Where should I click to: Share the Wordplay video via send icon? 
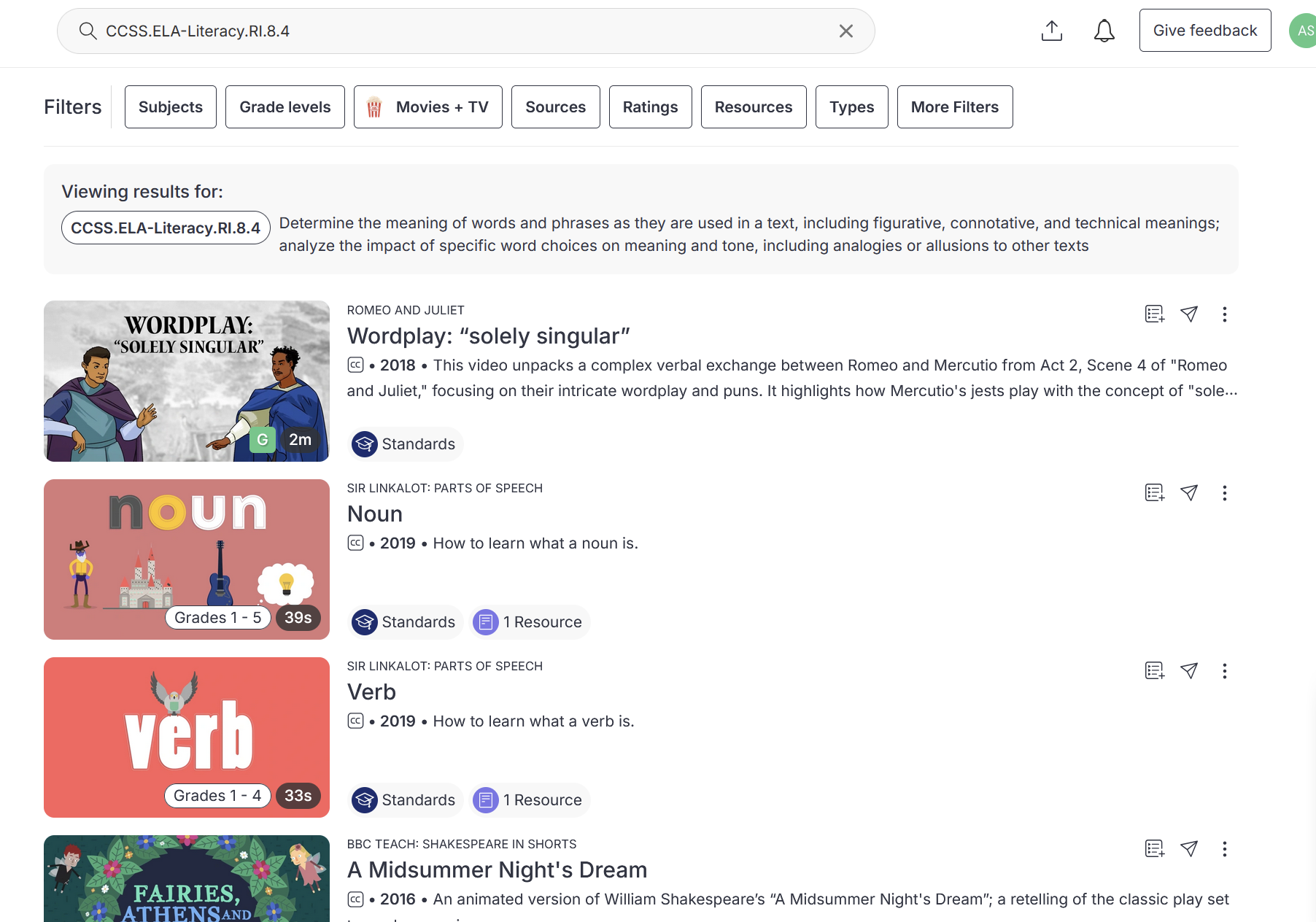click(1189, 314)
